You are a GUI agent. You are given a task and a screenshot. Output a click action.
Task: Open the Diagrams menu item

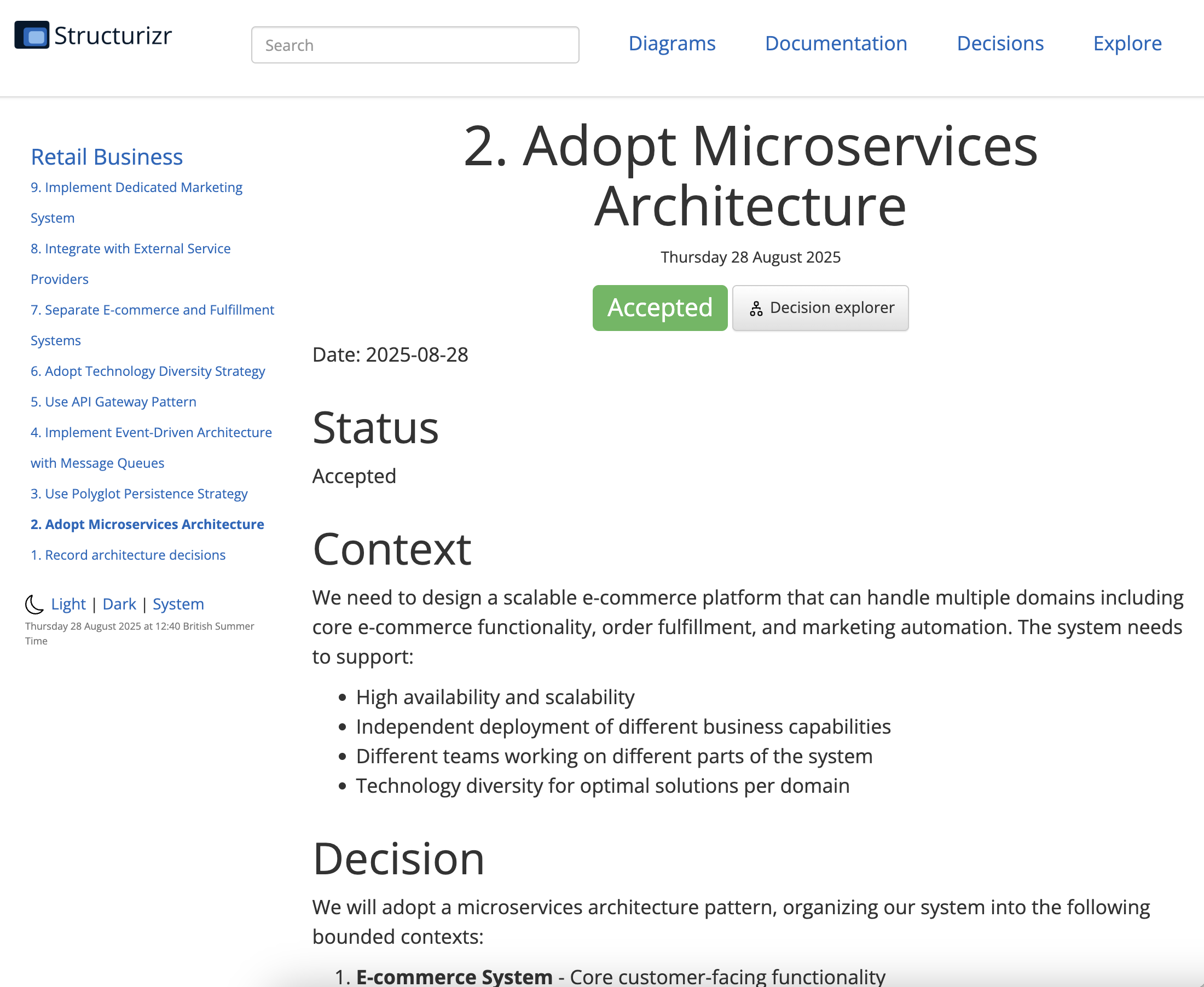672,43
